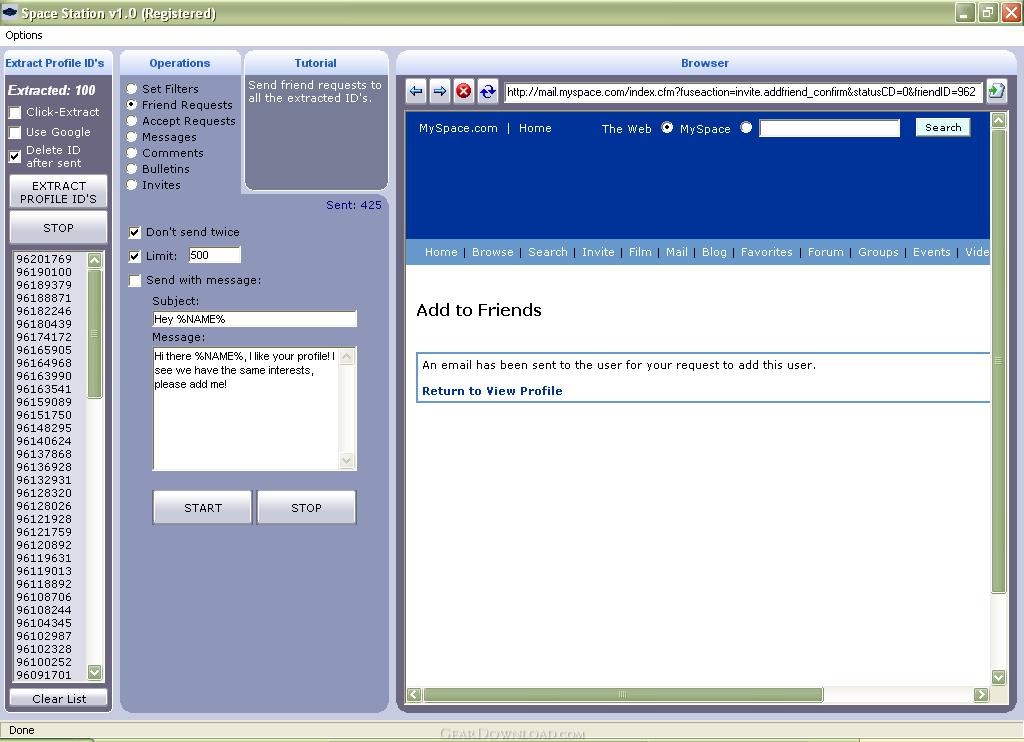This screenshot has width=1024, height=742.
Task: Click the profile ID list scrollbar thumb
Action: [x=95, y=333]
